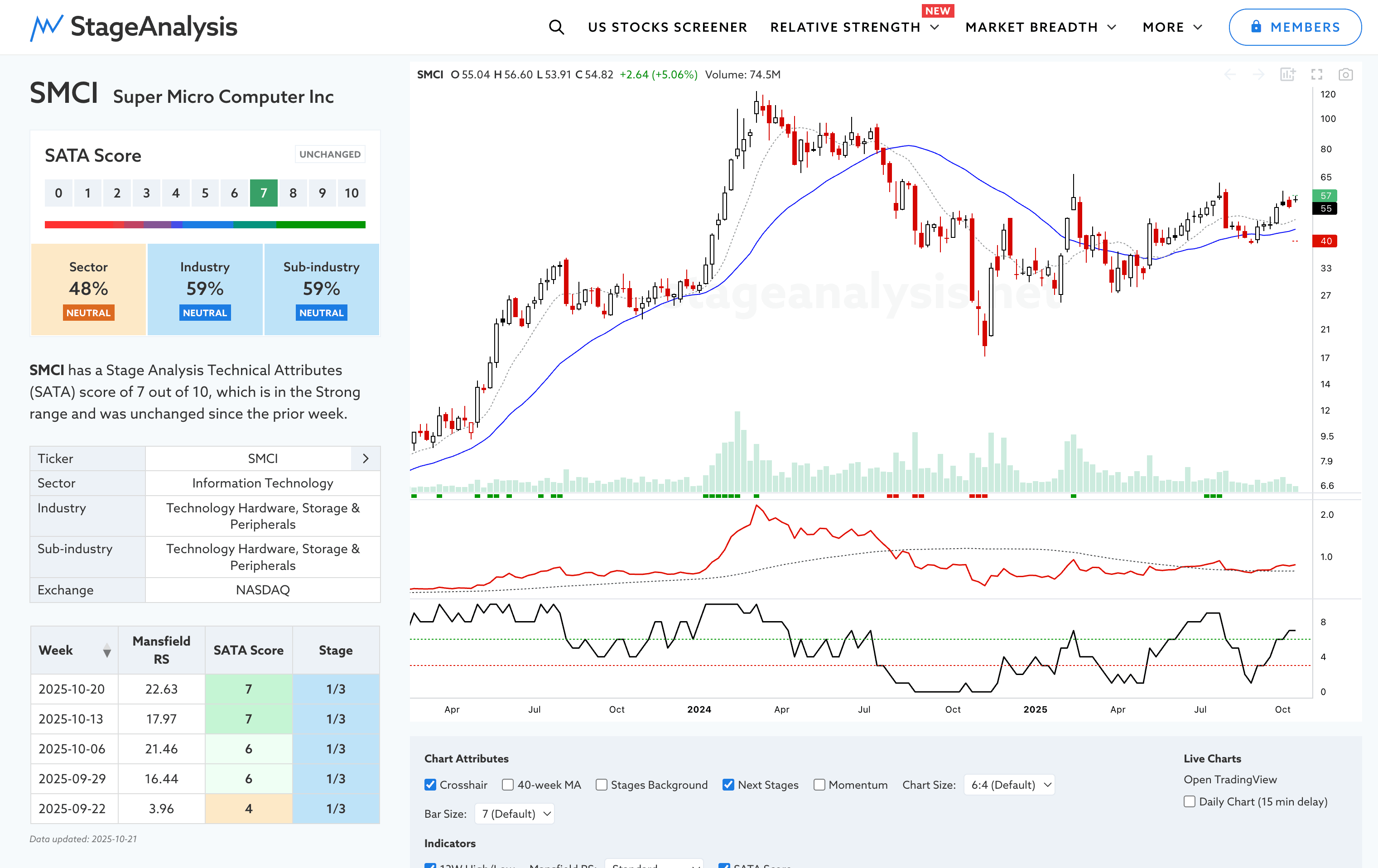The width and height of the screenshot is (1378, 868).
Task: Open the Market Breadth menu
Action: click(1041, 28)
